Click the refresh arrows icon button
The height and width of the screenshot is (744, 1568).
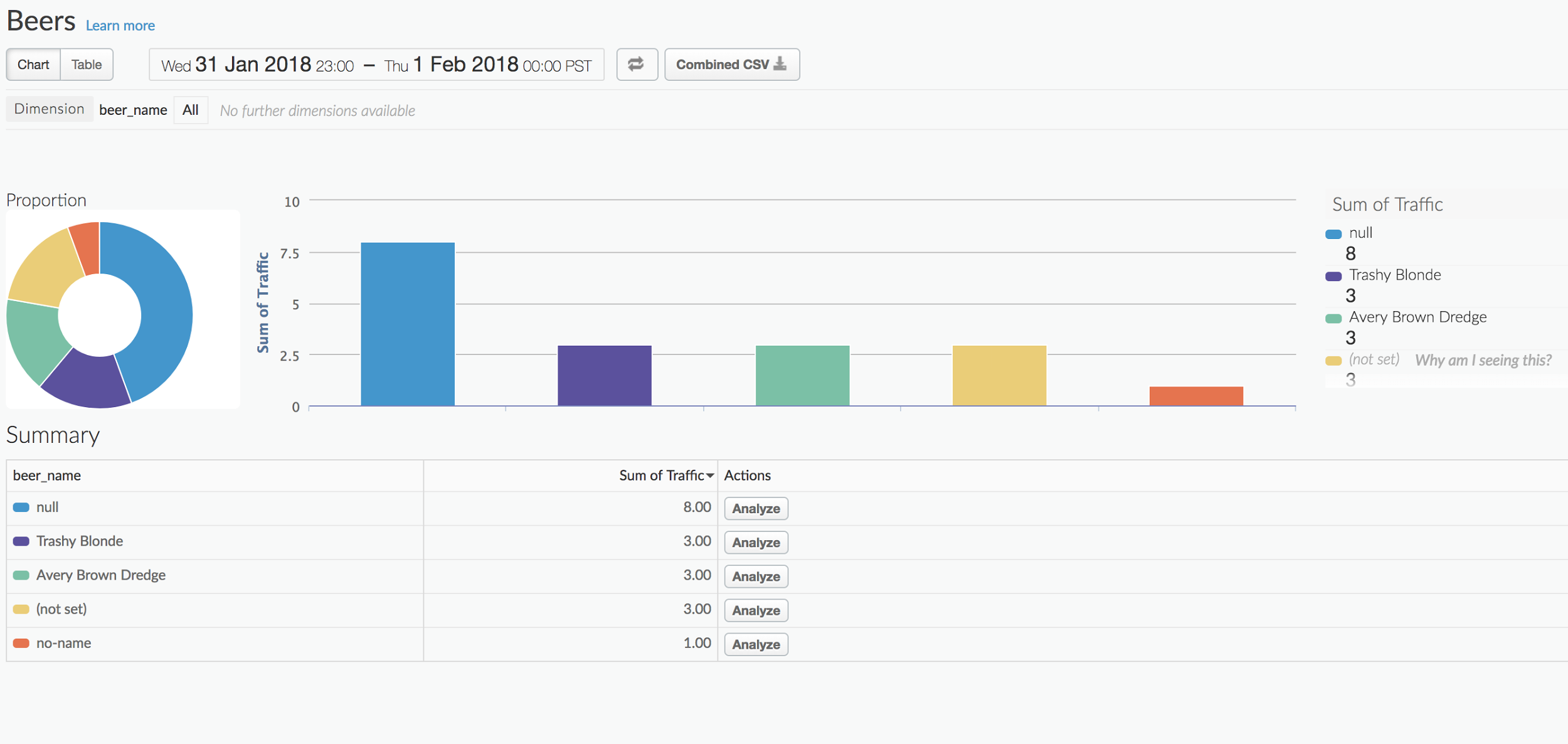[x=636, y=65]
